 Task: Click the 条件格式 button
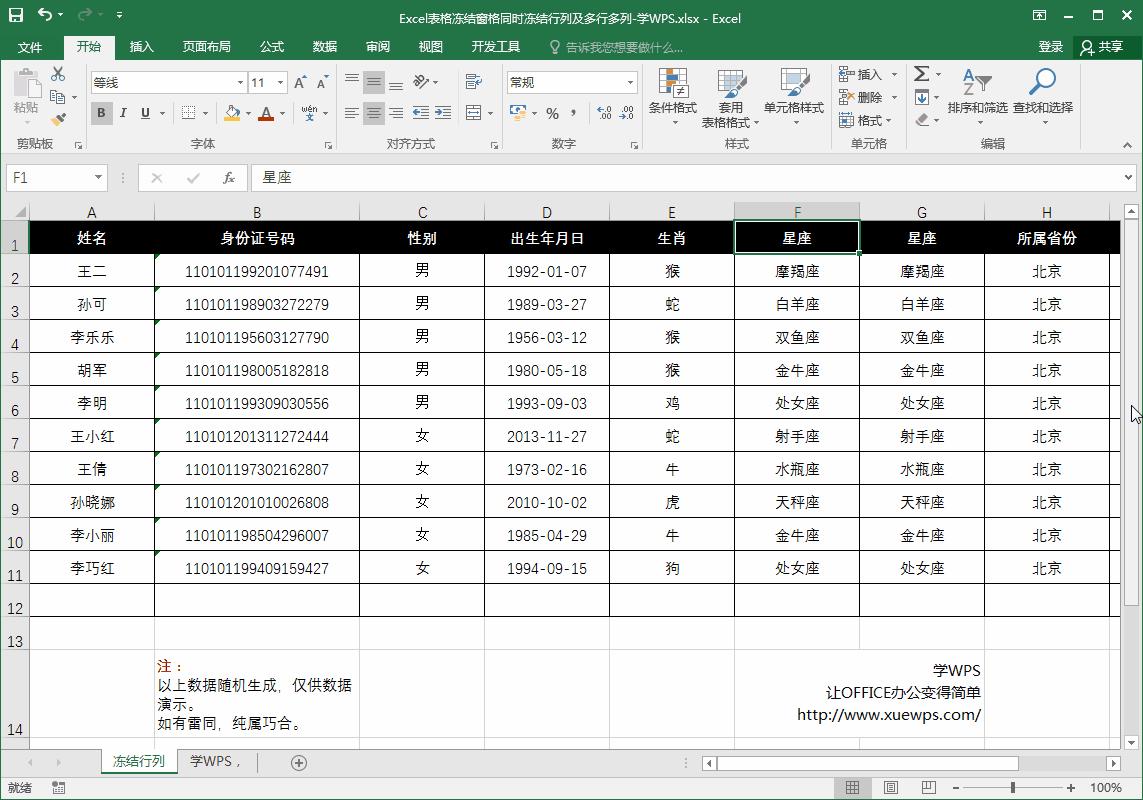click(x=672, y=97)
